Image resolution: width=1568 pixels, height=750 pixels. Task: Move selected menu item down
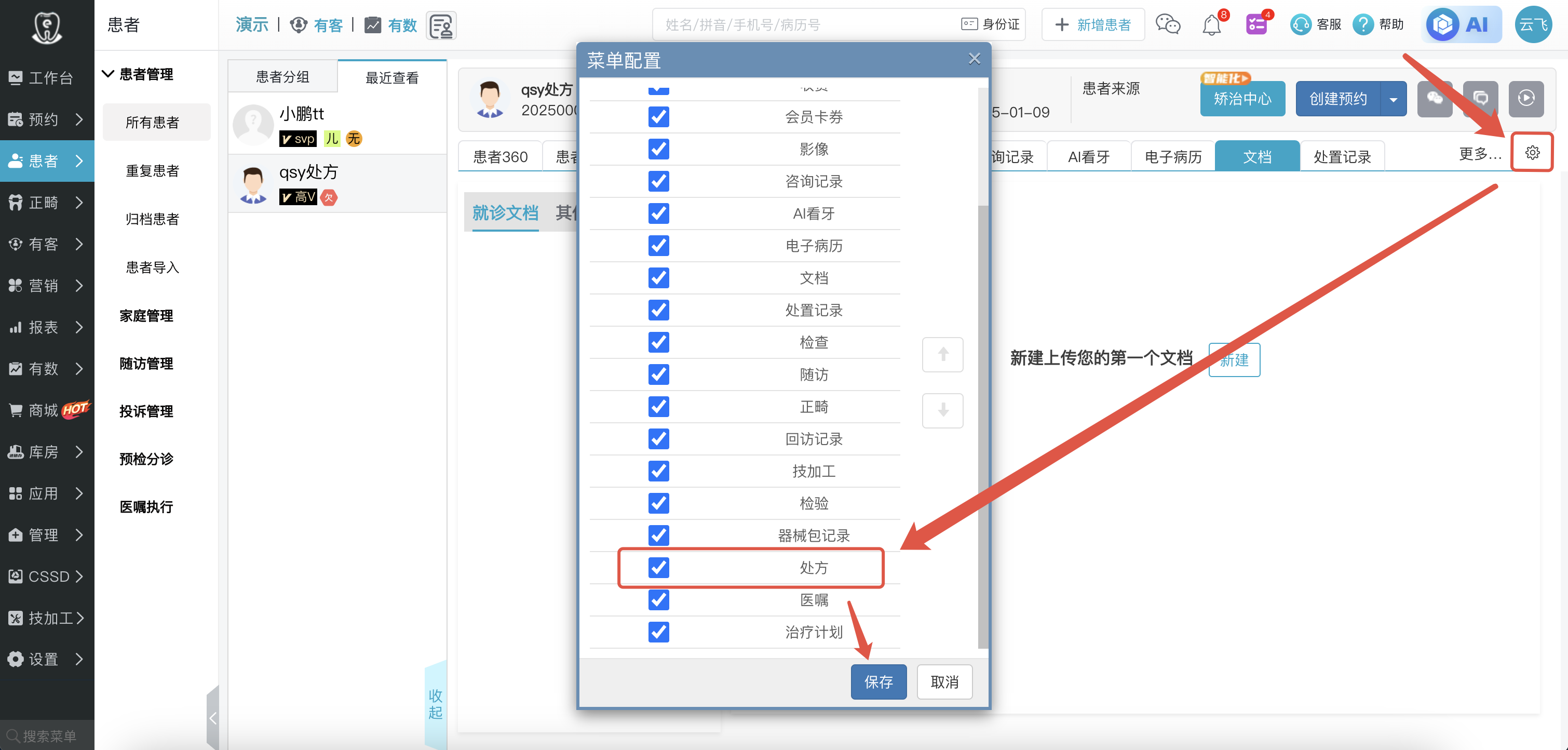[x=942, y=410]
